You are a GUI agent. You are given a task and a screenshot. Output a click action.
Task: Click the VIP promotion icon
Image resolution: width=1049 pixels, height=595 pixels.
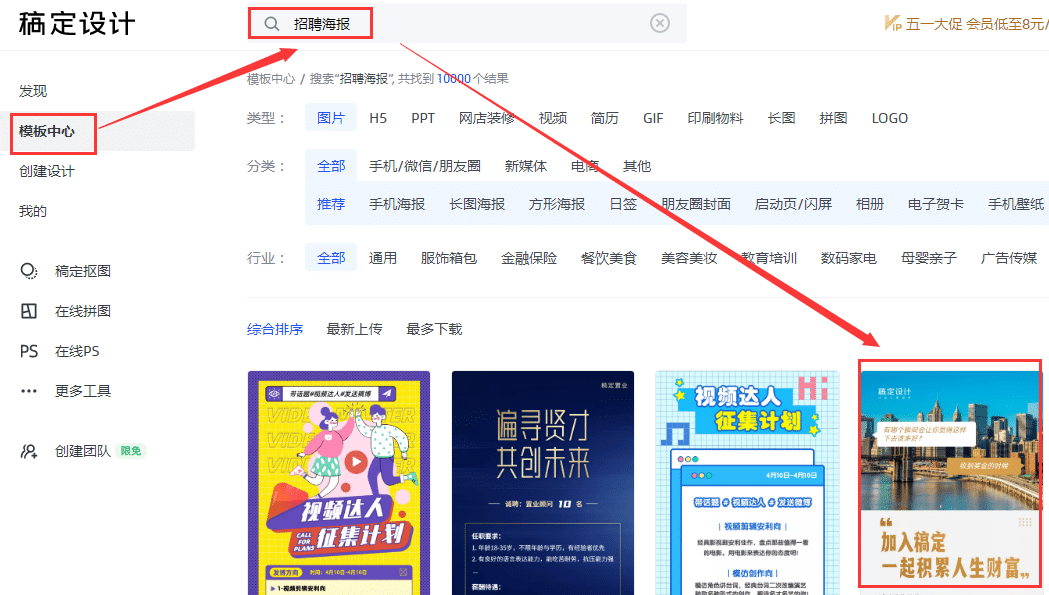coord(892,23)
